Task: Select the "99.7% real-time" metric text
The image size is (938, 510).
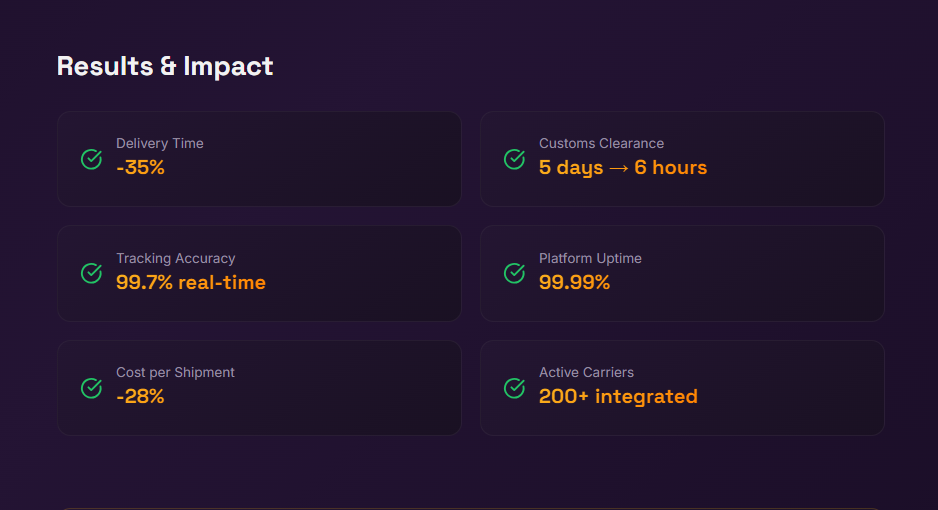Action: (x=190, y=282)
